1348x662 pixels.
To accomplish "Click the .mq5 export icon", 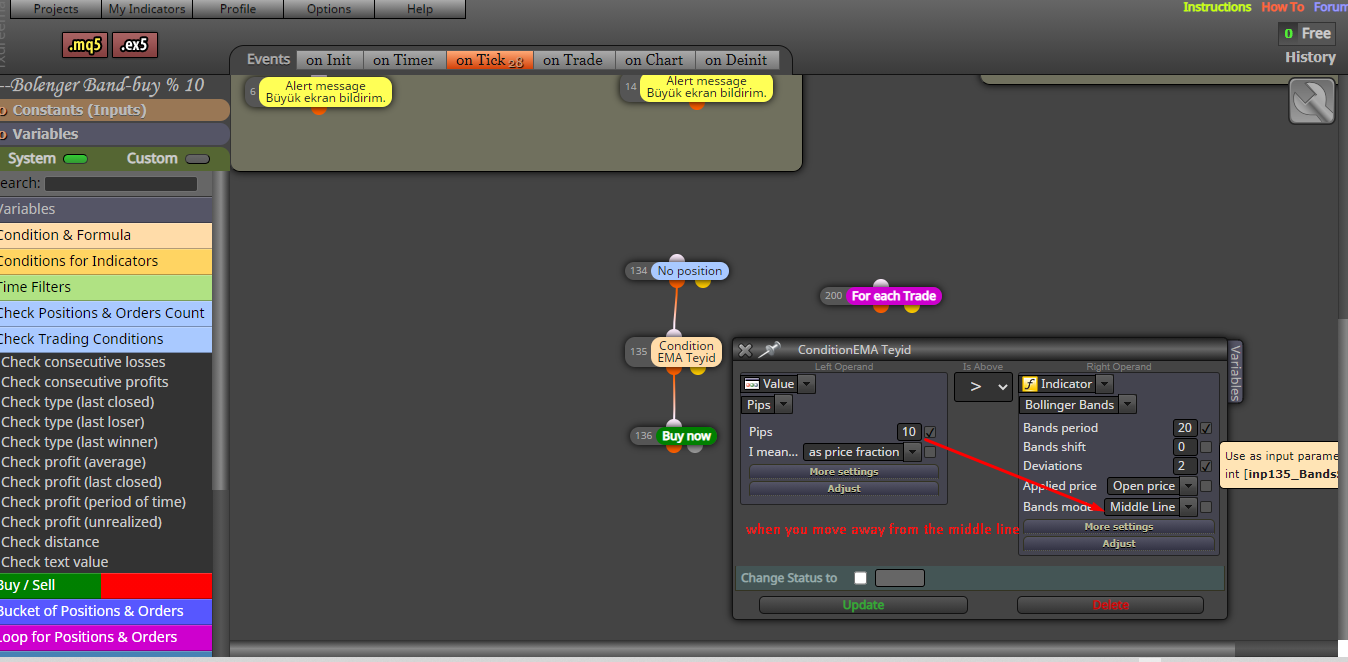I will (85, 45).
